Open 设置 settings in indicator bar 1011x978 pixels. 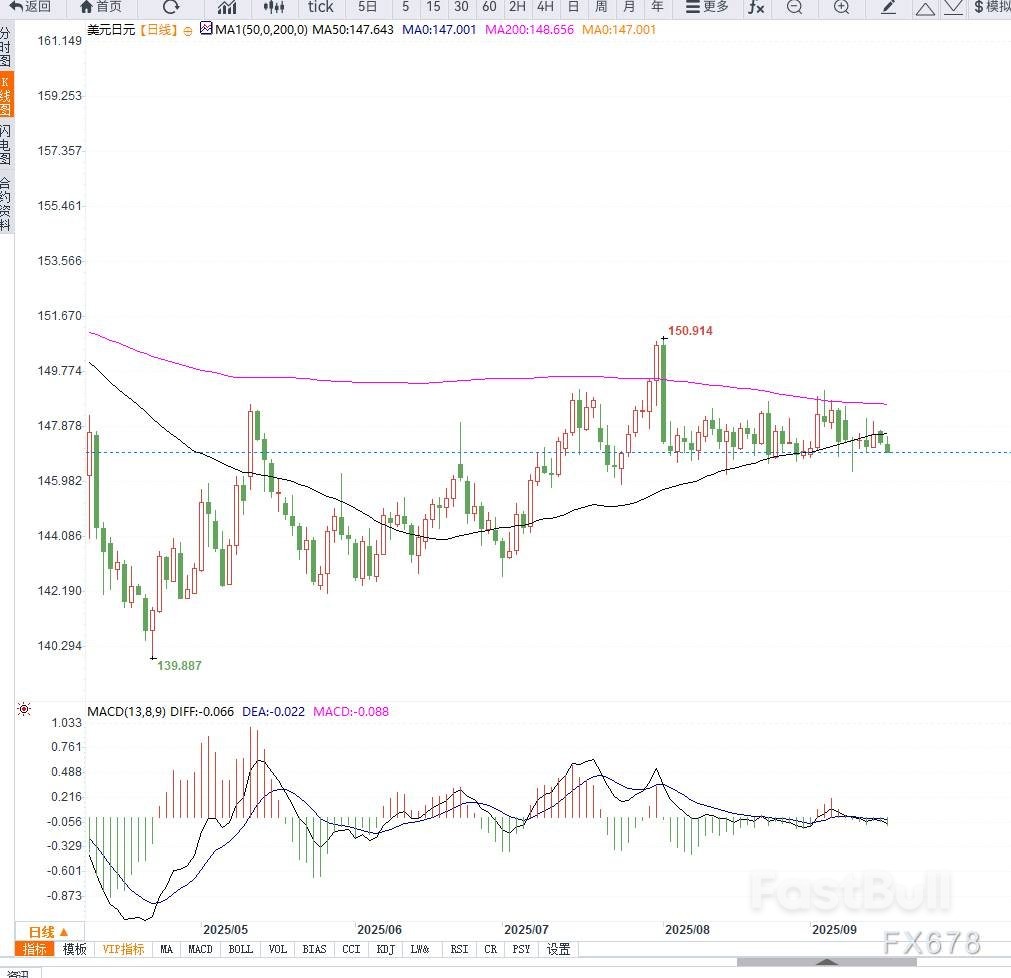click(558, 949)
